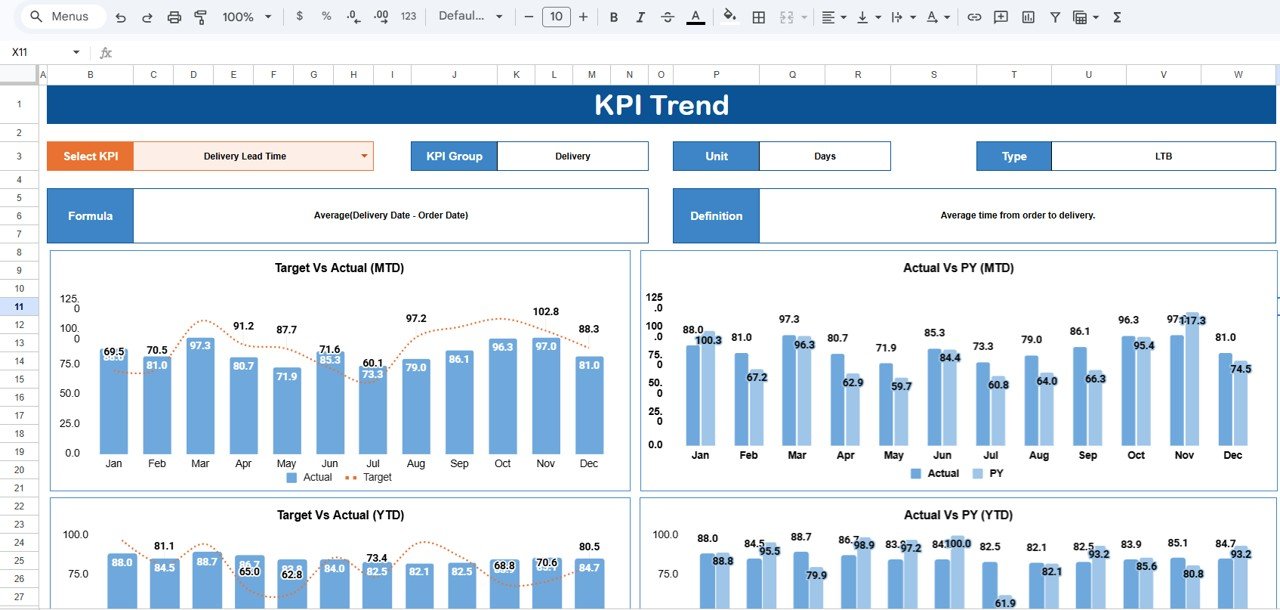Insert a link
This screenshot has height=610, width=1280.
tap(973, 17)
